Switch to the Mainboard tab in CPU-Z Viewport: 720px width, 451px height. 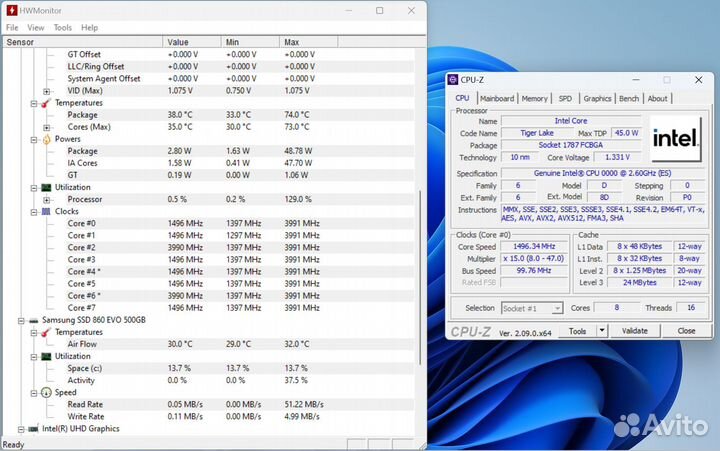click(x=497, y=98)
